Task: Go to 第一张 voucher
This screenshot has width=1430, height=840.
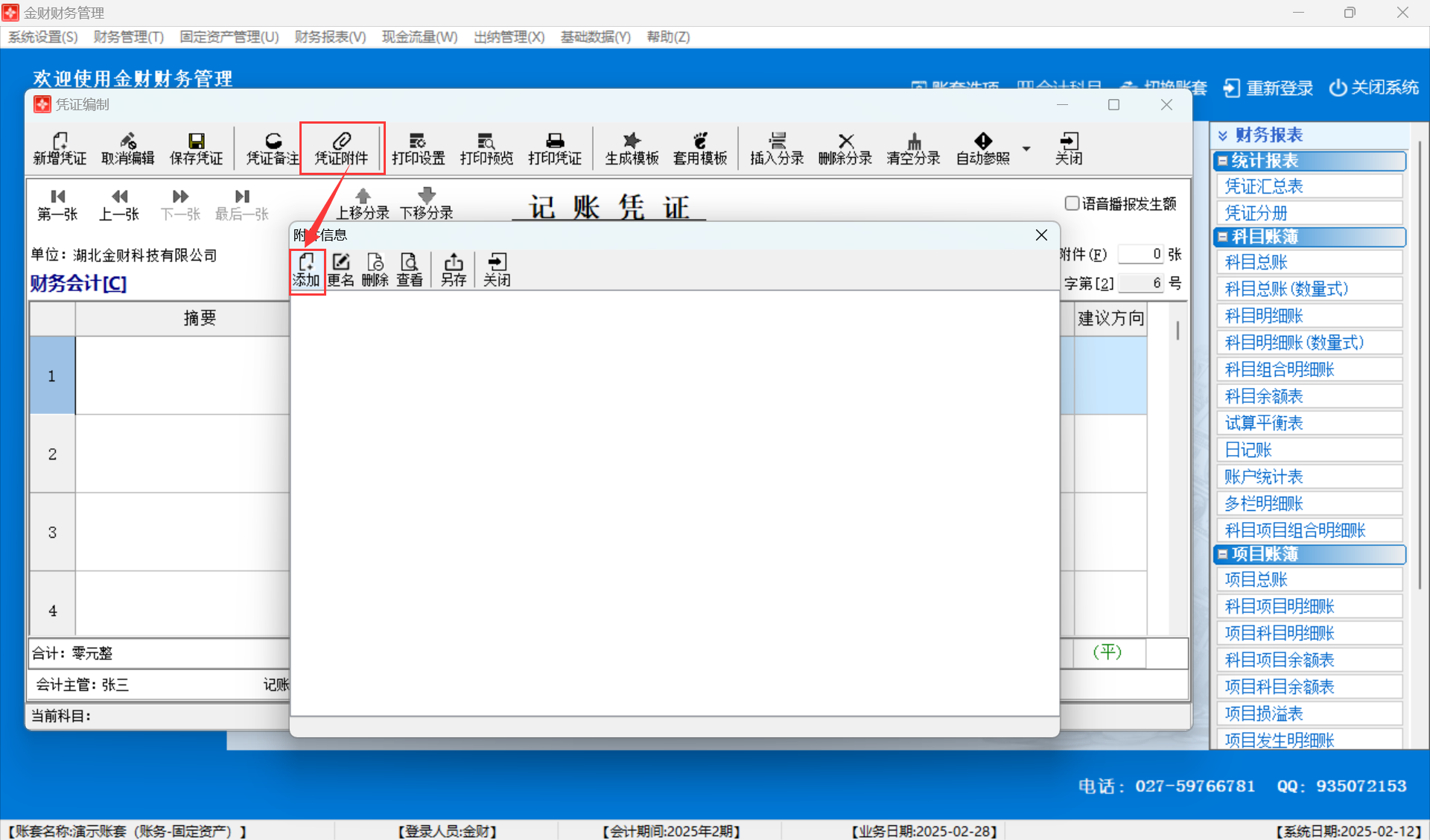Action: click(57, 204)
